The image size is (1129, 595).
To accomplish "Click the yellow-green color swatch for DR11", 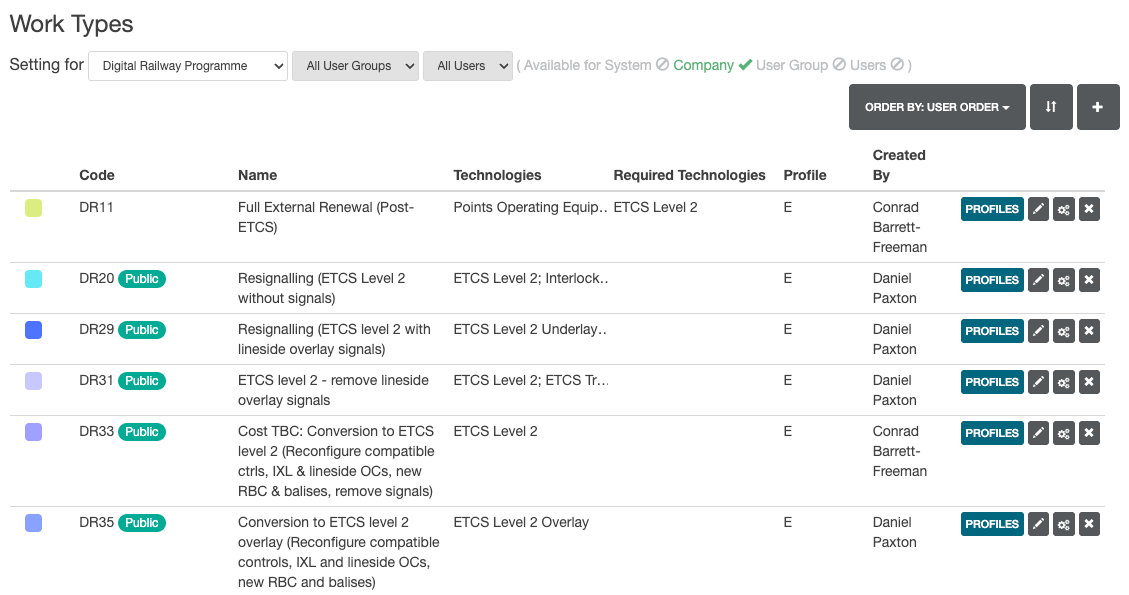I will [33, 208].
